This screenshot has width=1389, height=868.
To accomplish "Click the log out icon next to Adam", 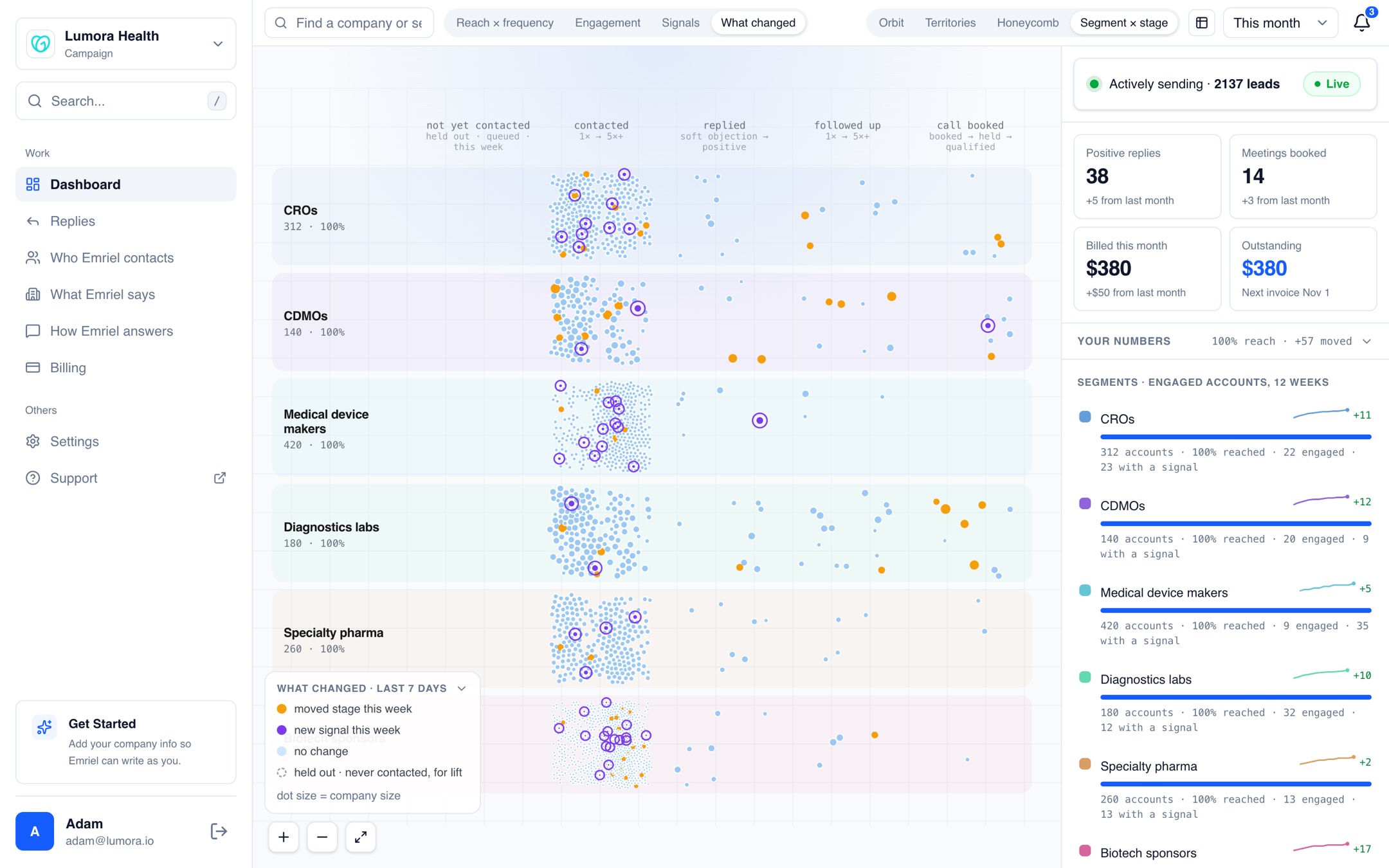I will [219, 831].
